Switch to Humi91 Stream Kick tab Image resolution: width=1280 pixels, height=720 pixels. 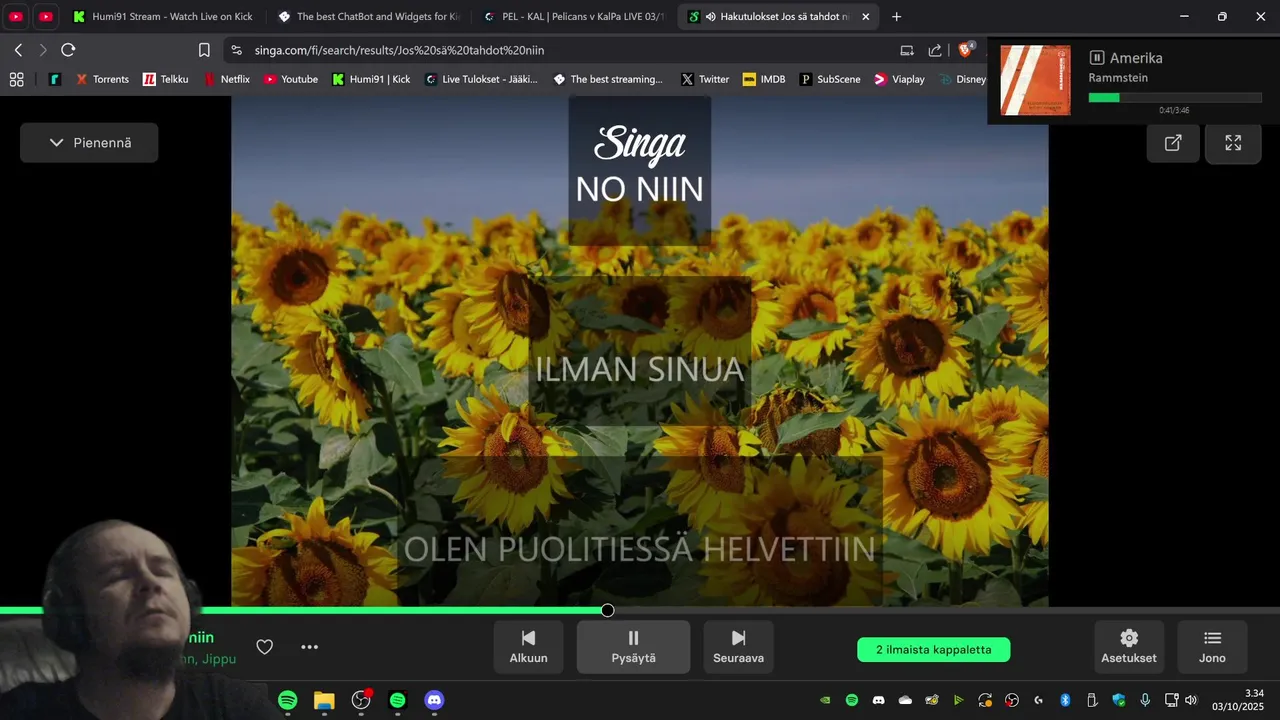[163, 17]
